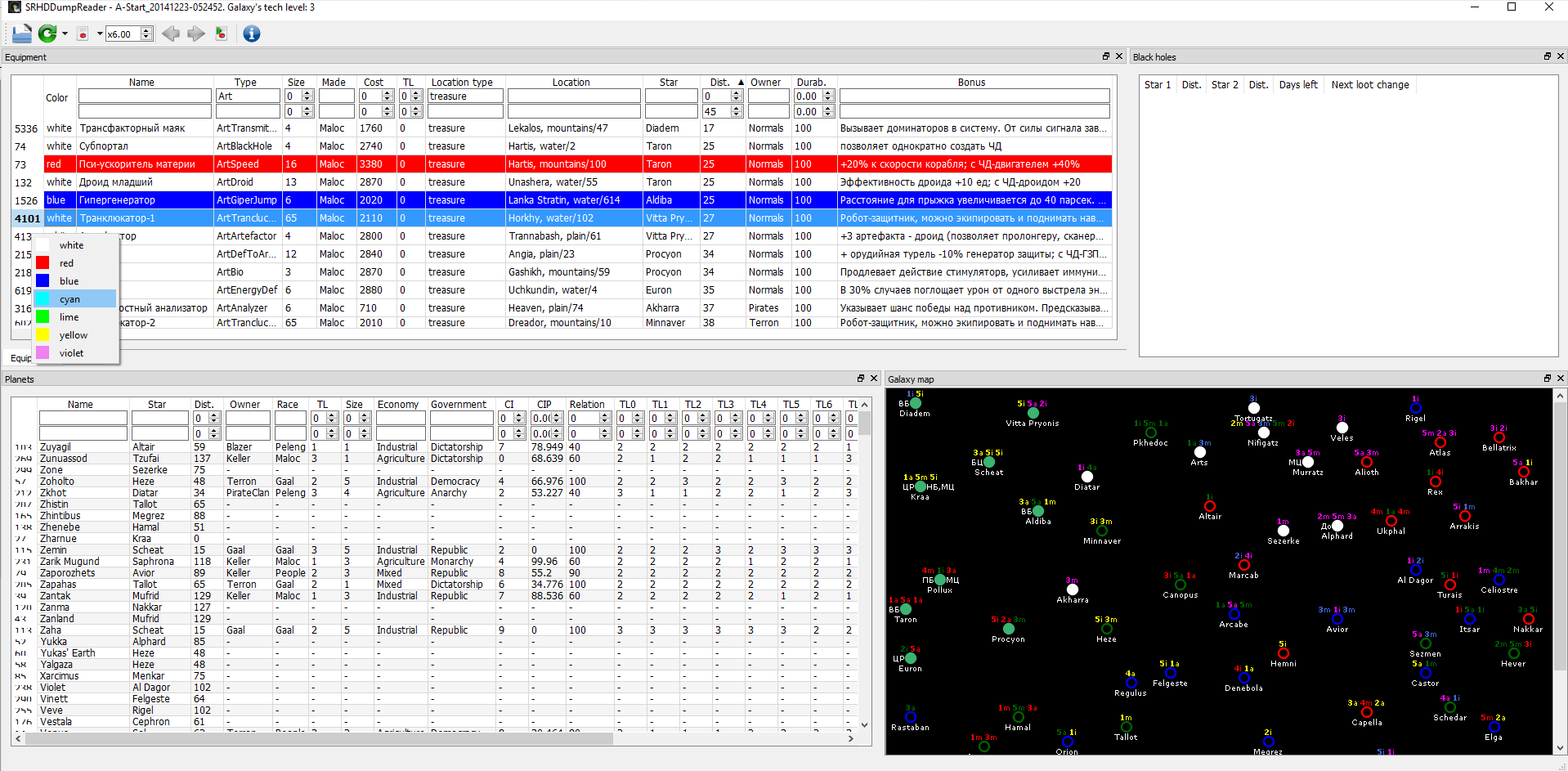The image size is (1568, 771).
Task: Sort equipment by the Location type header
Action: point(462,83)
